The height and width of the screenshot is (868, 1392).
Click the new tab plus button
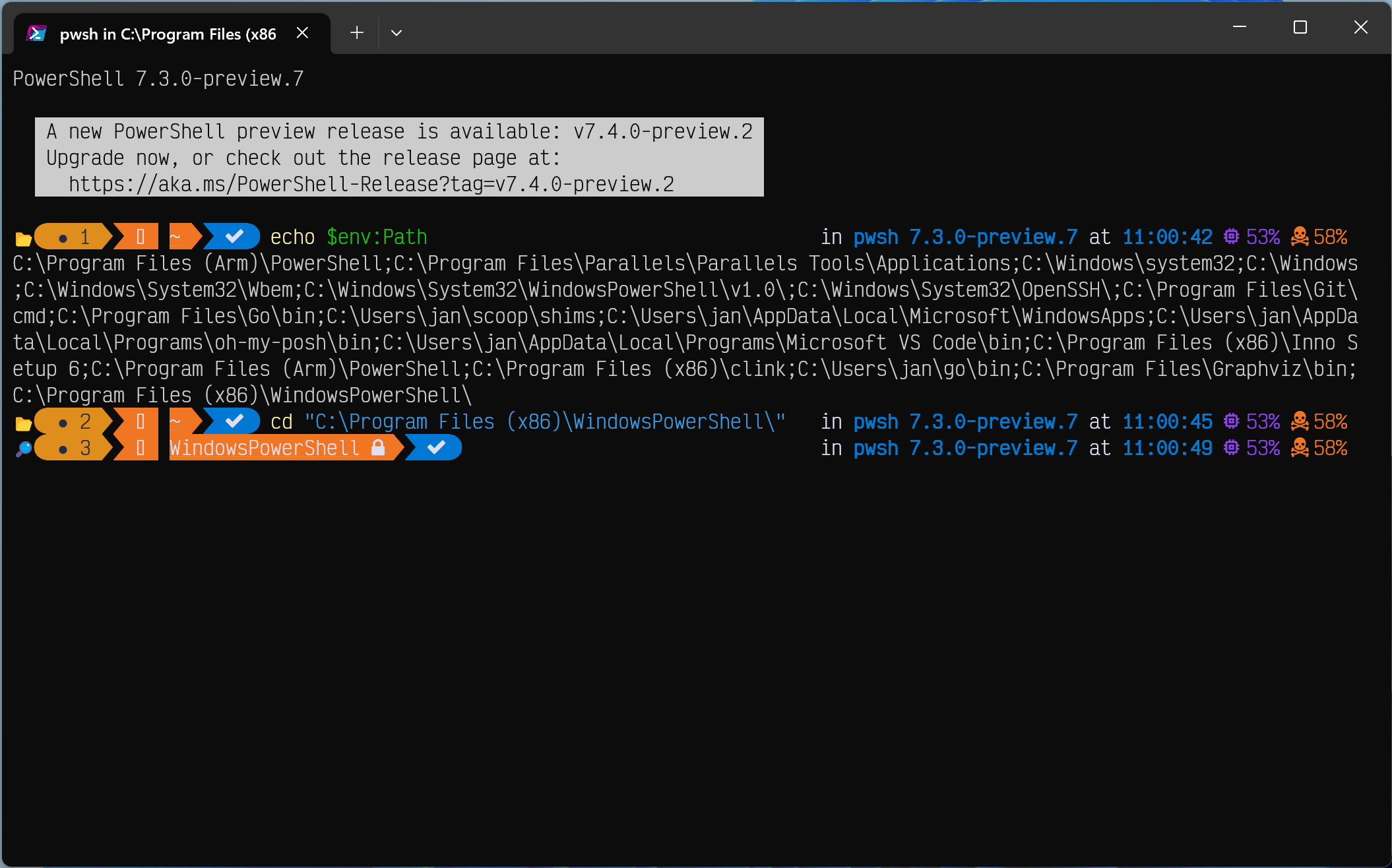point(356,32)
